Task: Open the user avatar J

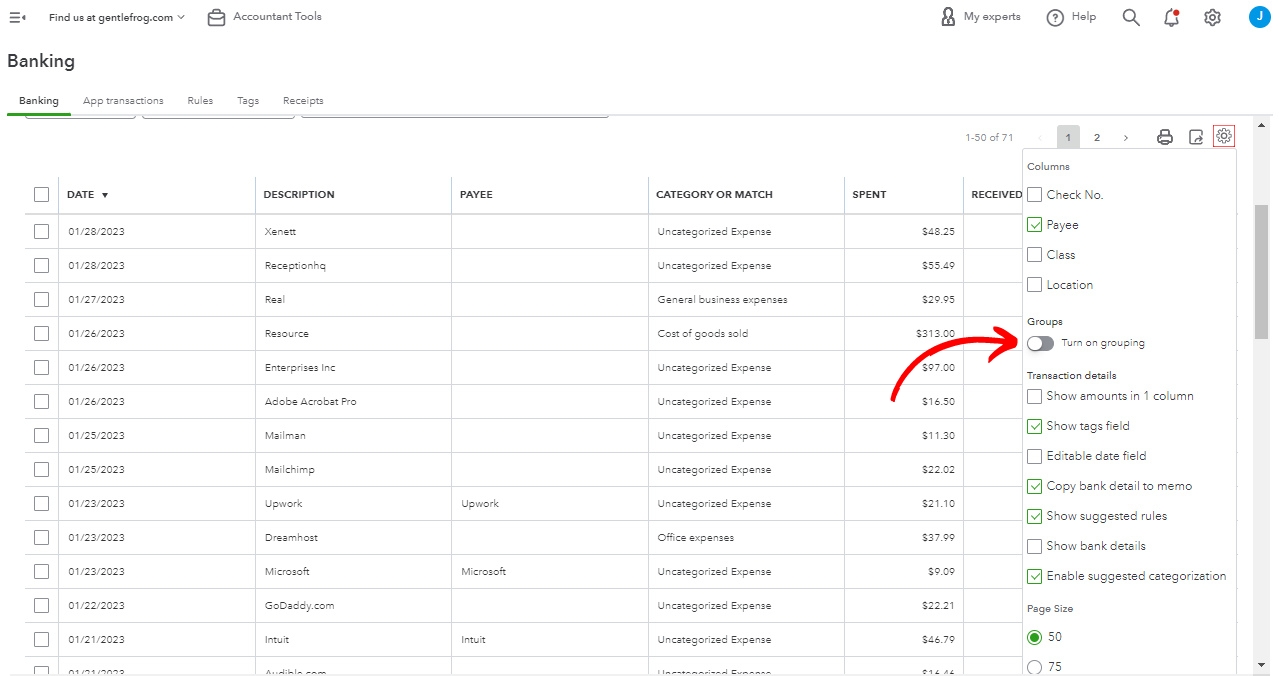Action: 1259,17
